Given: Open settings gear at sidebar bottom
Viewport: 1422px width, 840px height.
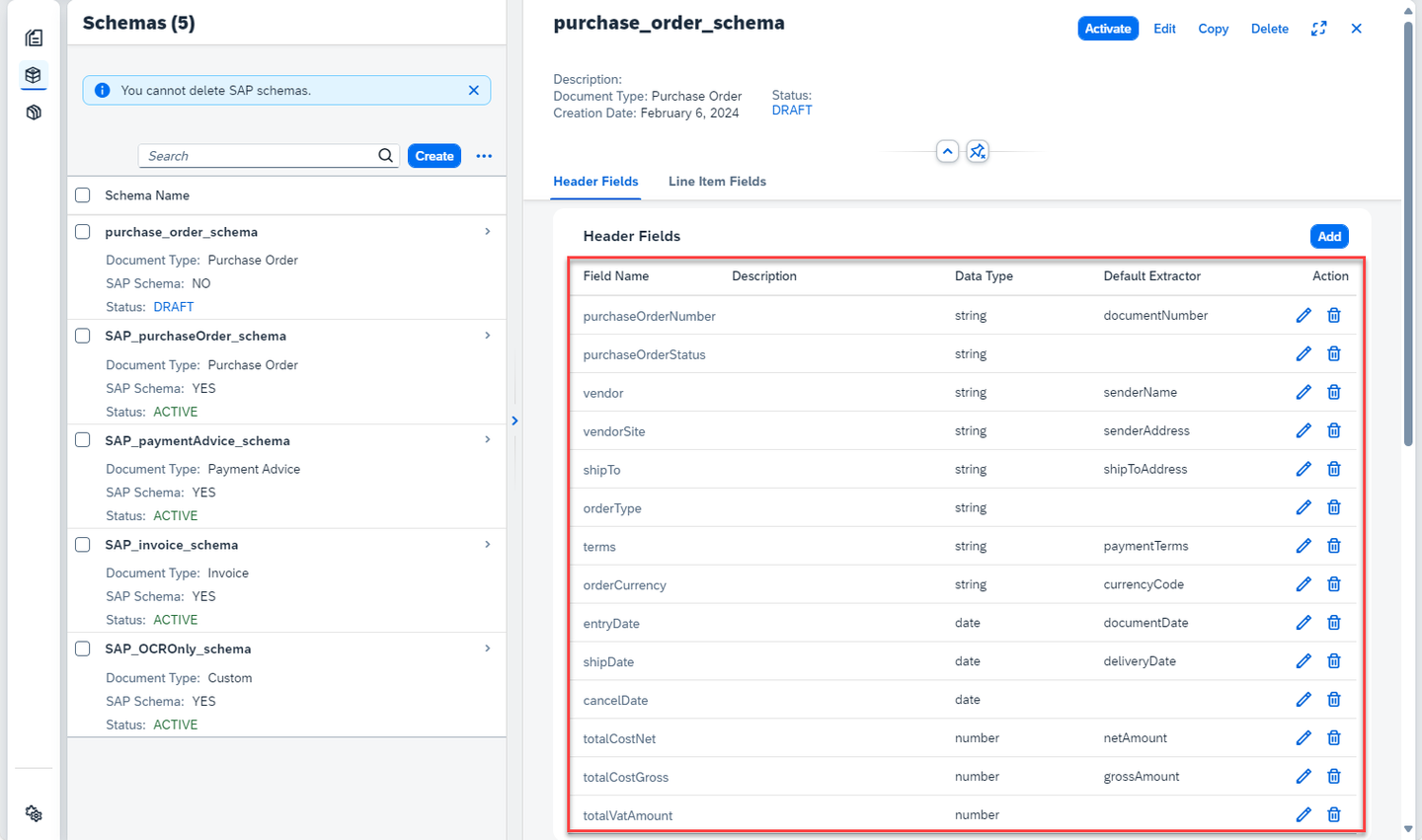Looking at the screenshot, I should (34, 813).
